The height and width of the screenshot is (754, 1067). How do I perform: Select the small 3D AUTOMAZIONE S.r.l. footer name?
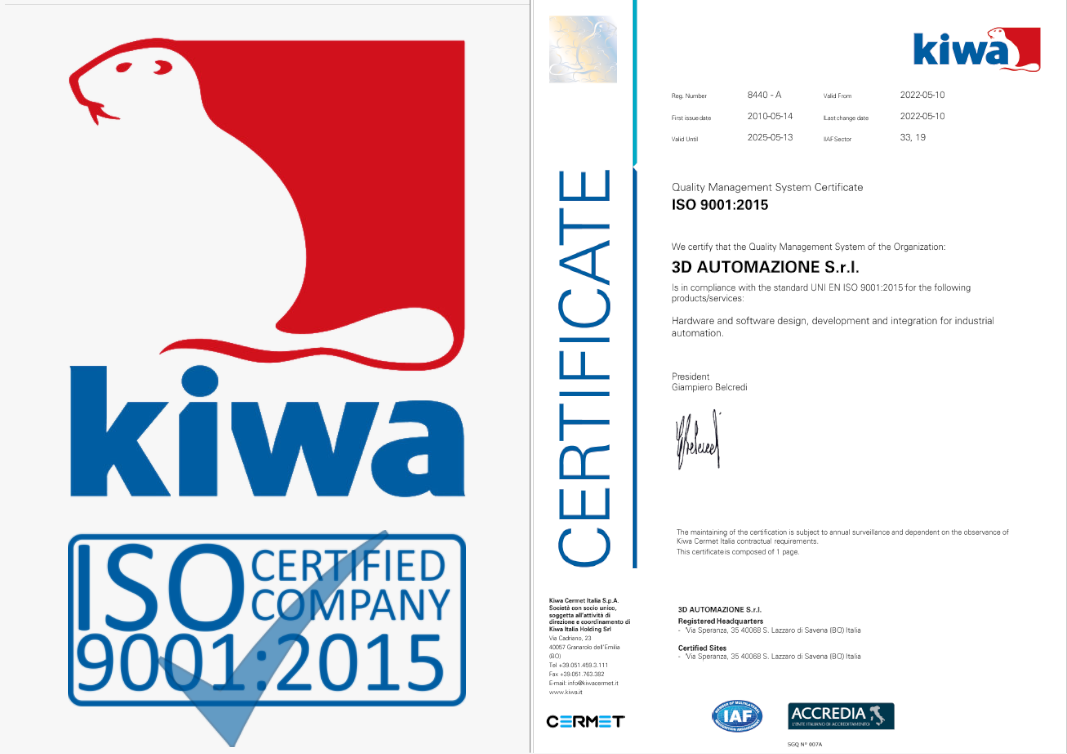719,610
